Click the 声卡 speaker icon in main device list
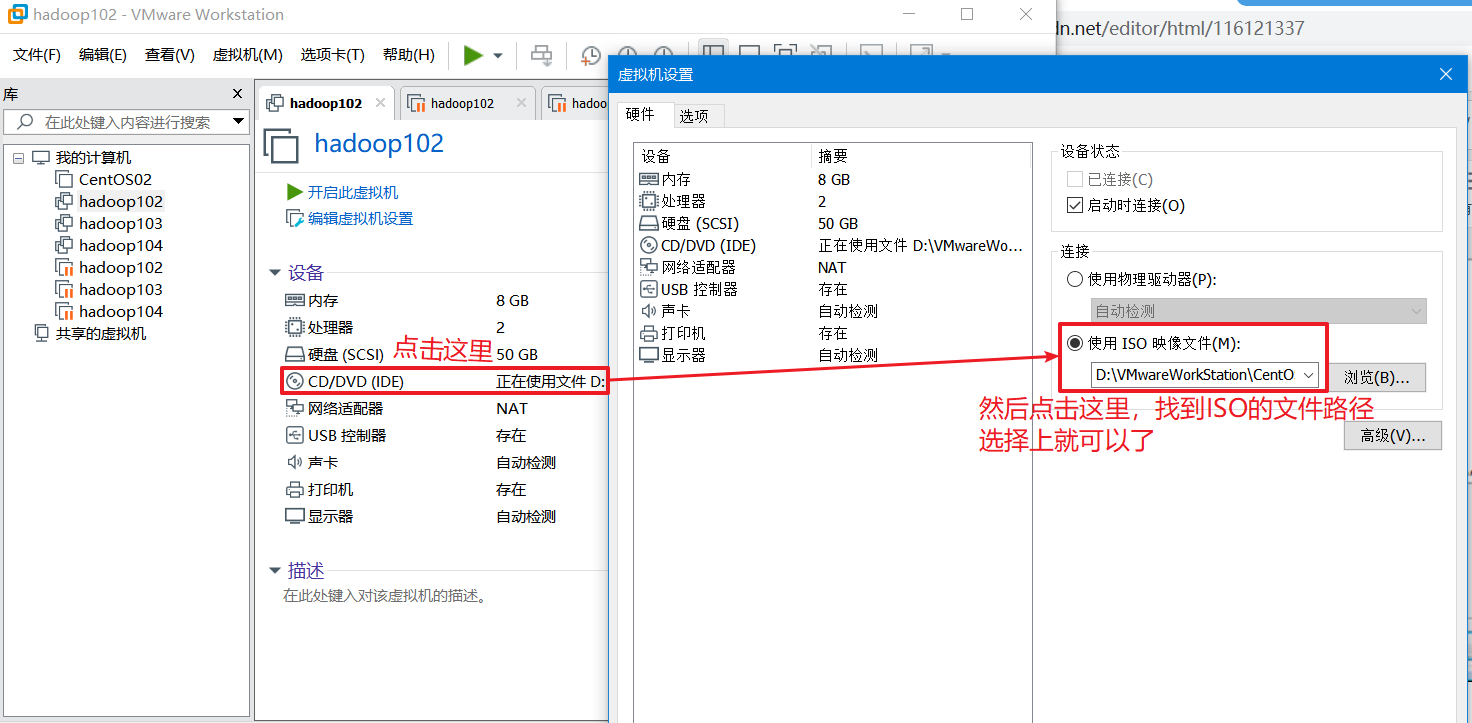The width and height of the screenshot is (1472, 723). click(295, 462)
